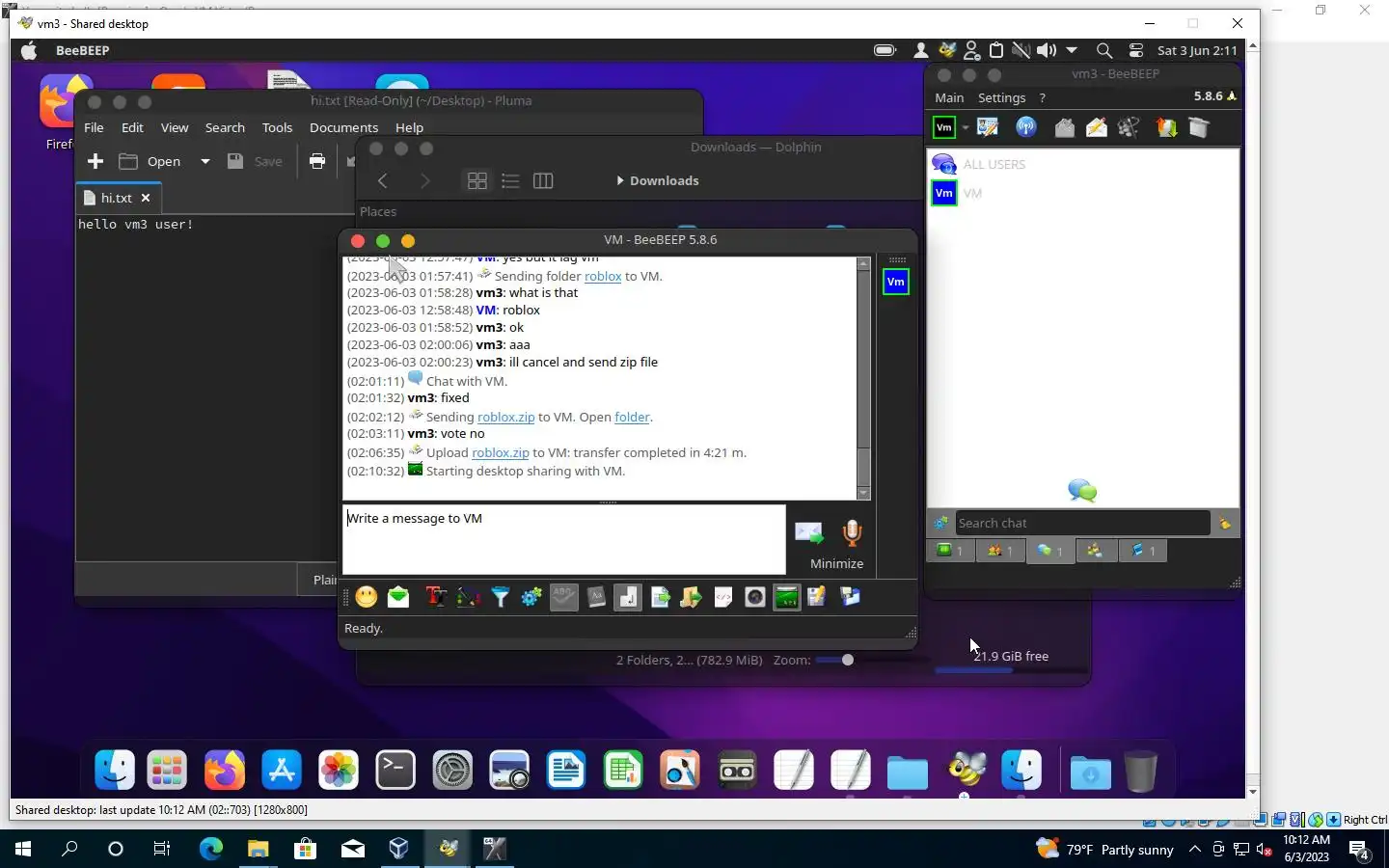This screenshot has width=1389, height=868.
Task: Click the Search chat input field
Action: tap(1082, 523)
